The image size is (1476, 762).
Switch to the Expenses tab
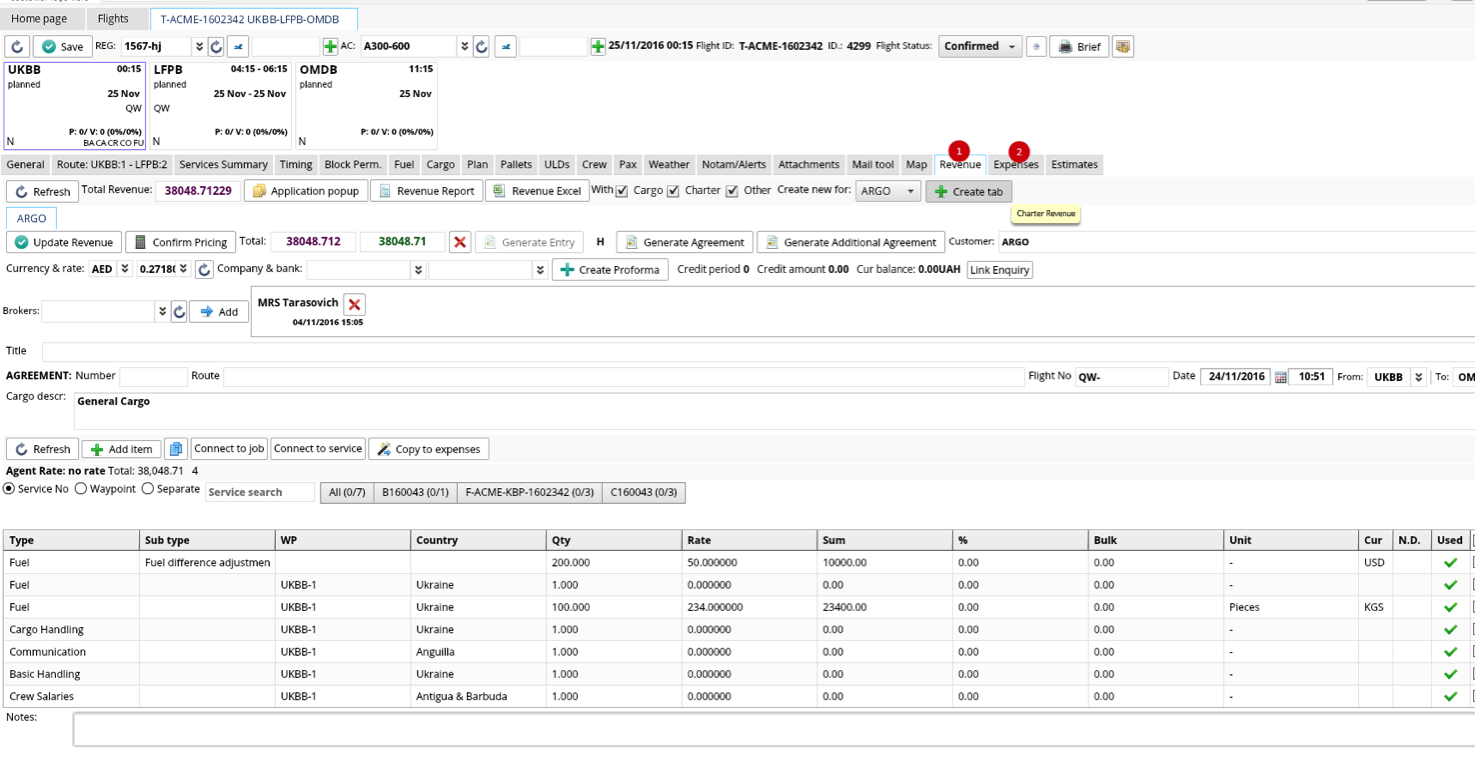click(1015, 165)
